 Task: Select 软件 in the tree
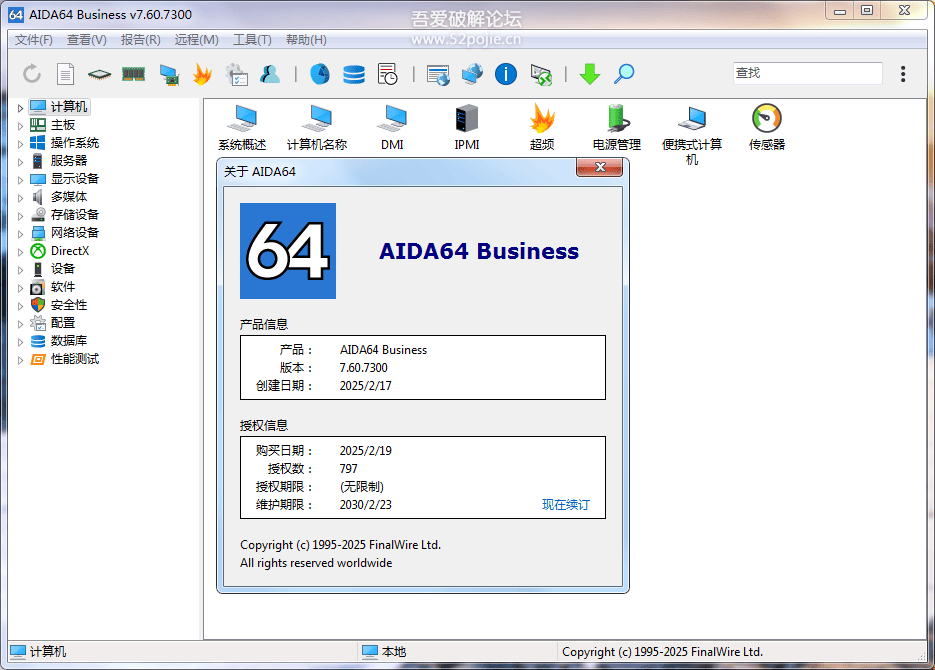(63, 287)
